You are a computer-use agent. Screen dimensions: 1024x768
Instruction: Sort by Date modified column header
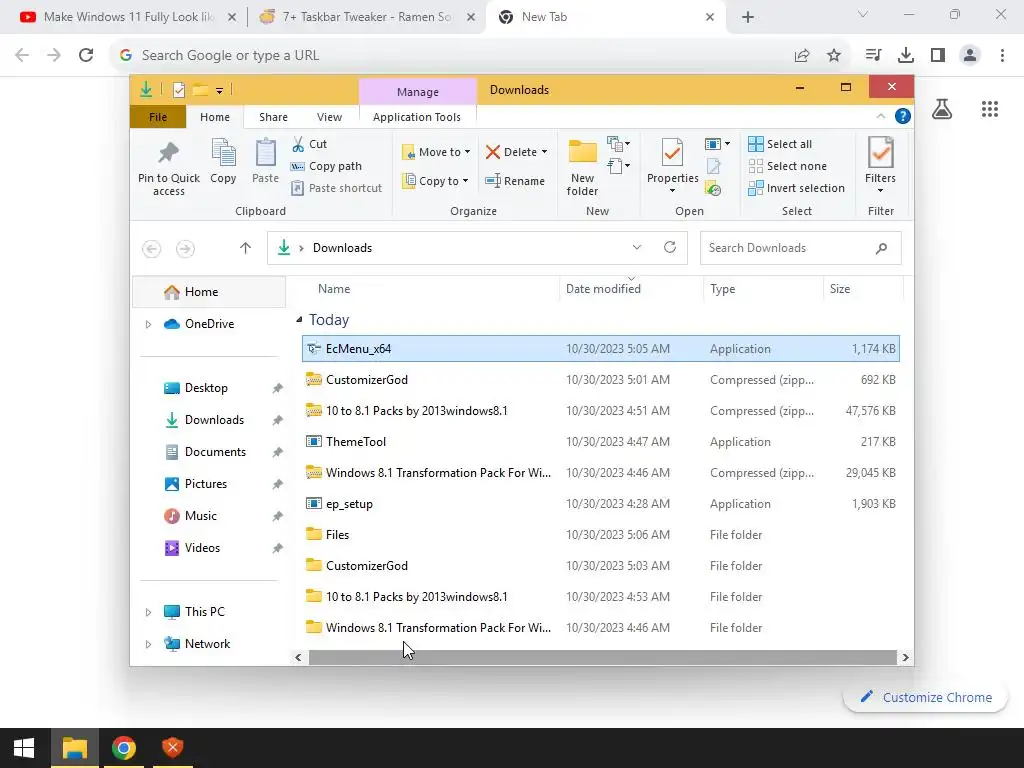tap(603, 289)
